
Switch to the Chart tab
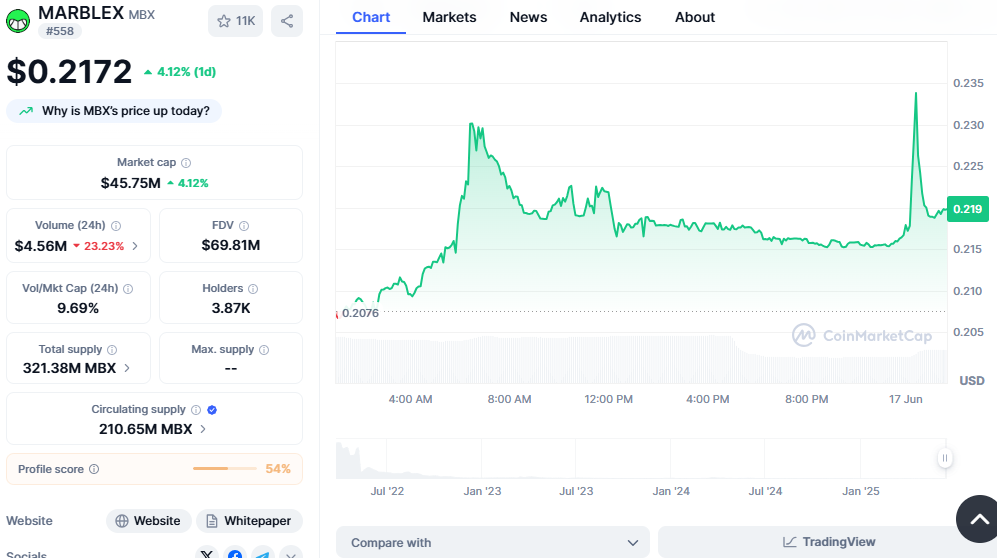[x=371, y=17]
